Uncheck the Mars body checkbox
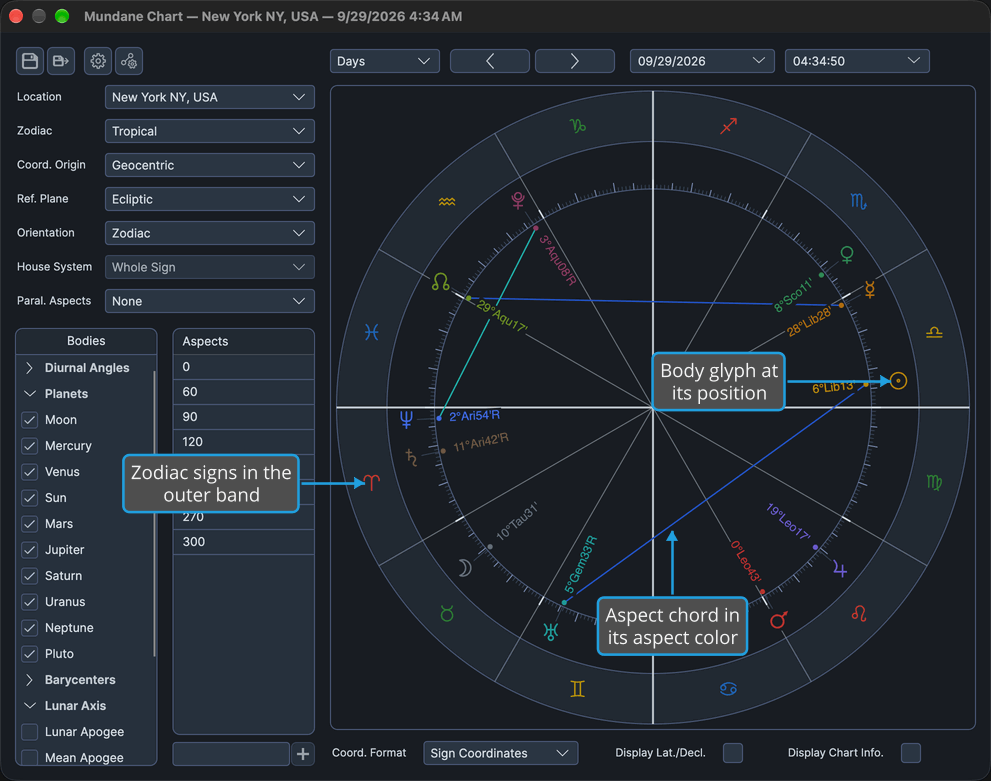 coord(30,524)
